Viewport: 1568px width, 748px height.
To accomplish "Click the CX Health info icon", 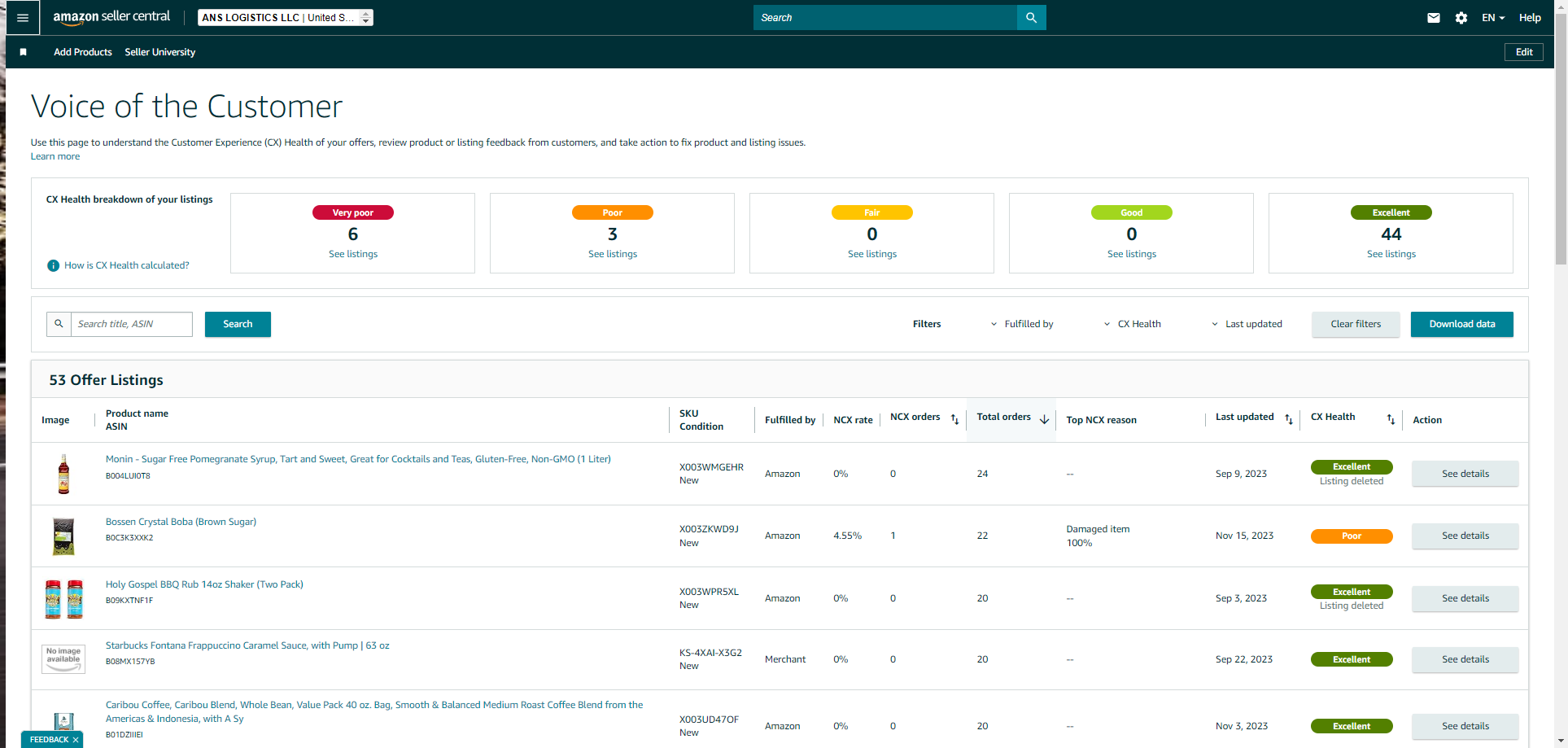I will [x=54, y=265].
